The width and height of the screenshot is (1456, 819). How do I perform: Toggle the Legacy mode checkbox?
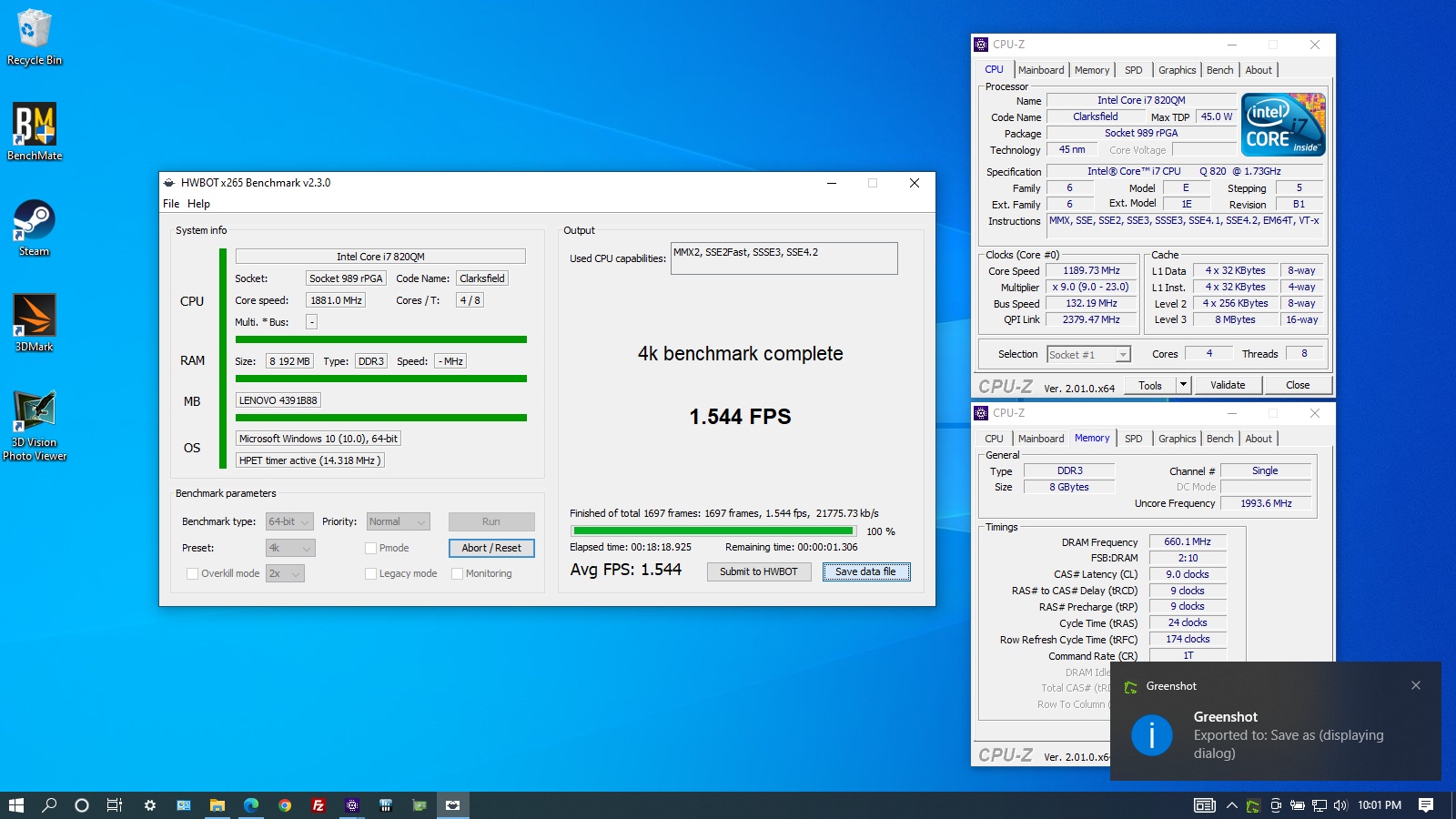pos(370,573)
